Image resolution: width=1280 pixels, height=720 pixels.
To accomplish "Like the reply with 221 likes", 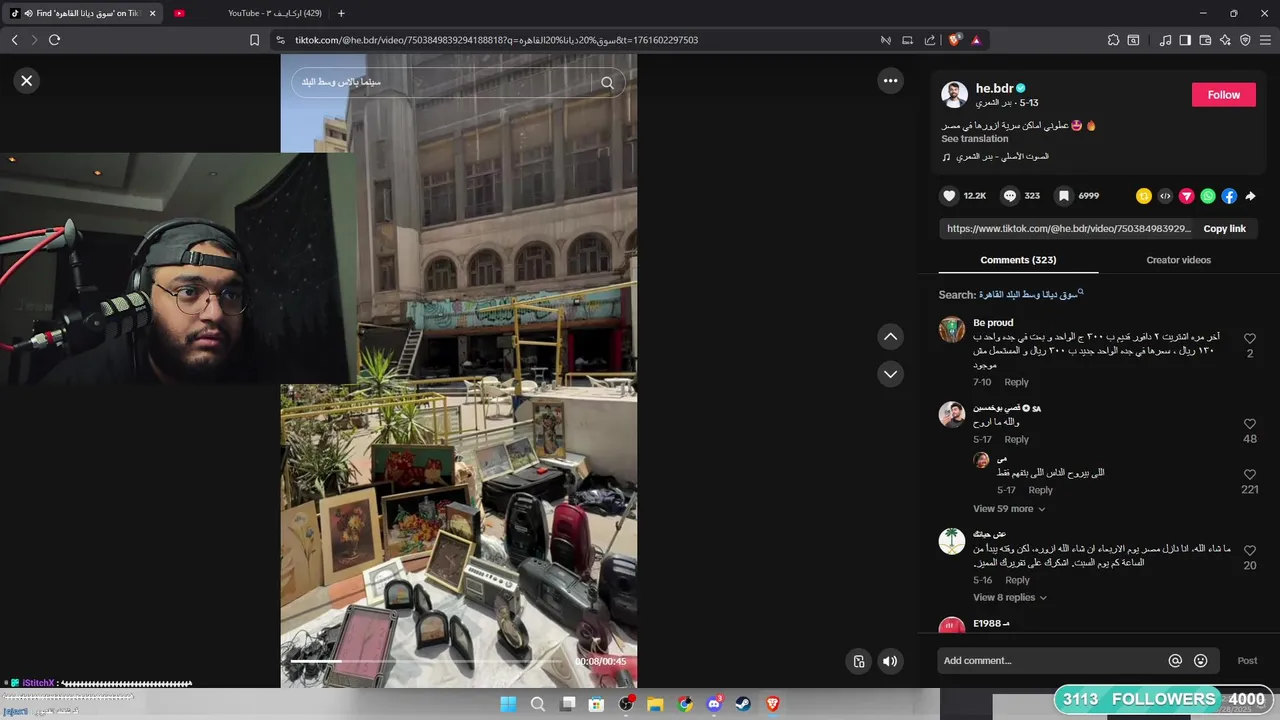I will [1250, 475].
